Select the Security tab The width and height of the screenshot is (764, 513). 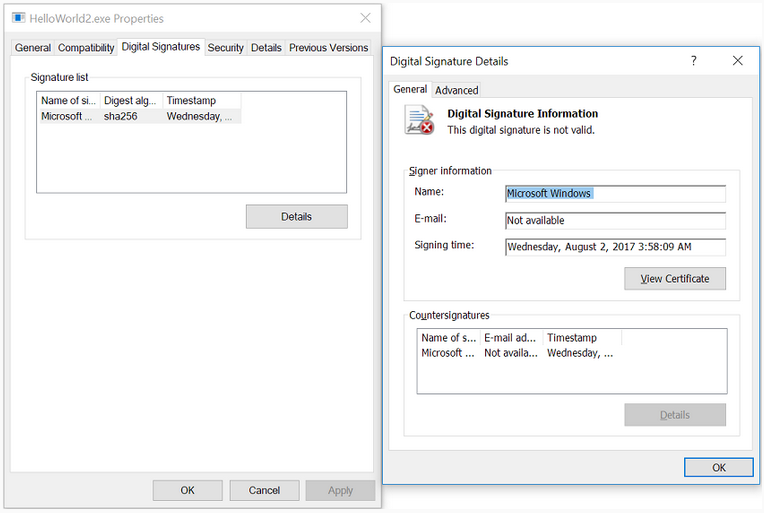pos(225,48)
